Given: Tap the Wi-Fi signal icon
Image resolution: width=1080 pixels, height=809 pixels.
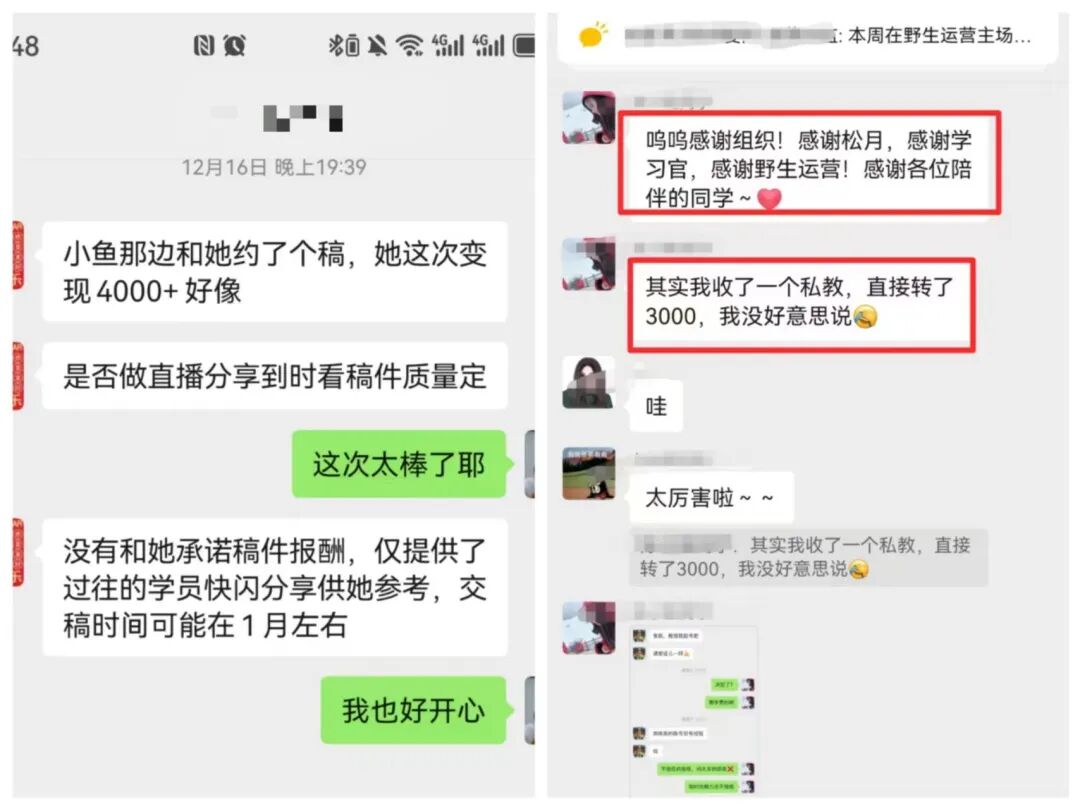Looking at the screenshot, I should (410, 45).
